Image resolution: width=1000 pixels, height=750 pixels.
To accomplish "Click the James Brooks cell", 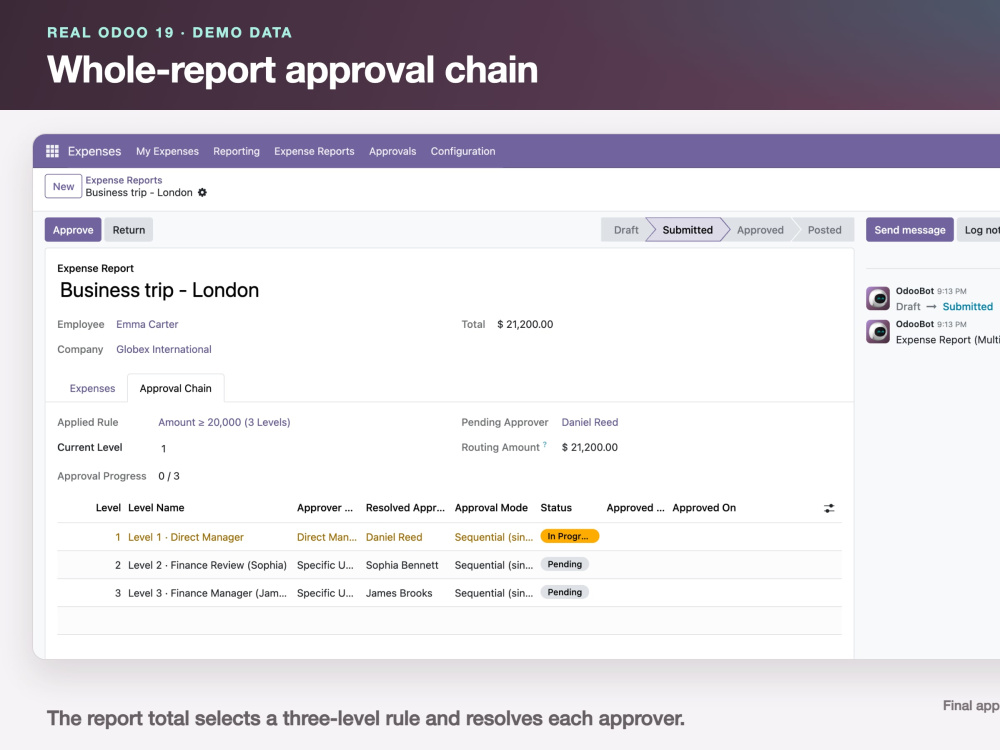I will (399, 593).
